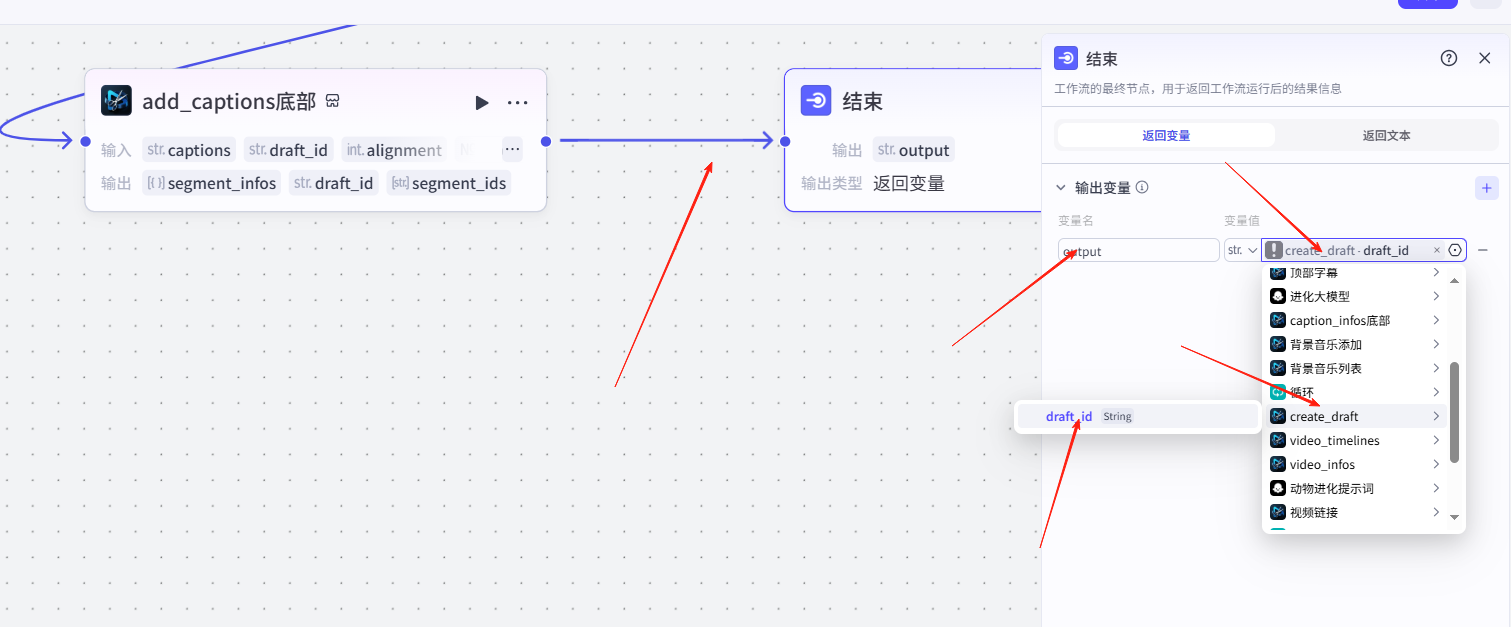This screenshot has width=1511, height=627.
Task: Close the 结束 settings panel
Action: pos(1484,58)
